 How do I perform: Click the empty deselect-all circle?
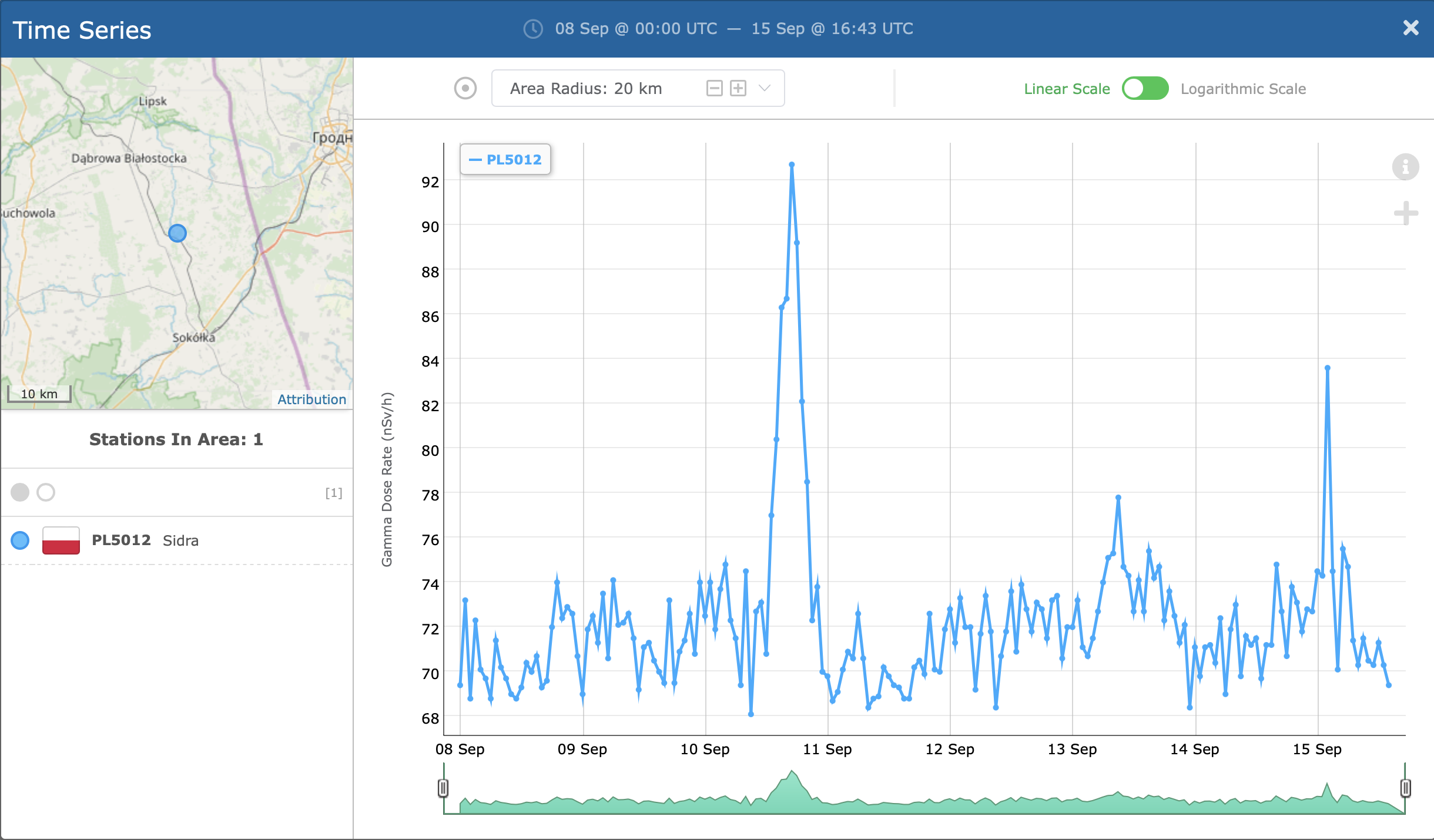pyautogui.click(x=46, y=492)
